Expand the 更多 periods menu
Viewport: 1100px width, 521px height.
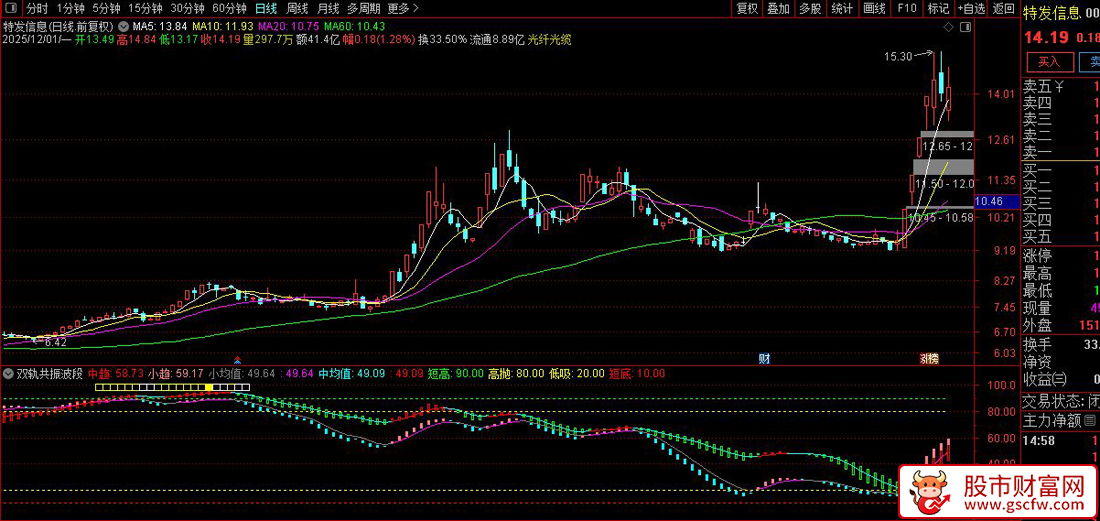(x=403, y=8)
